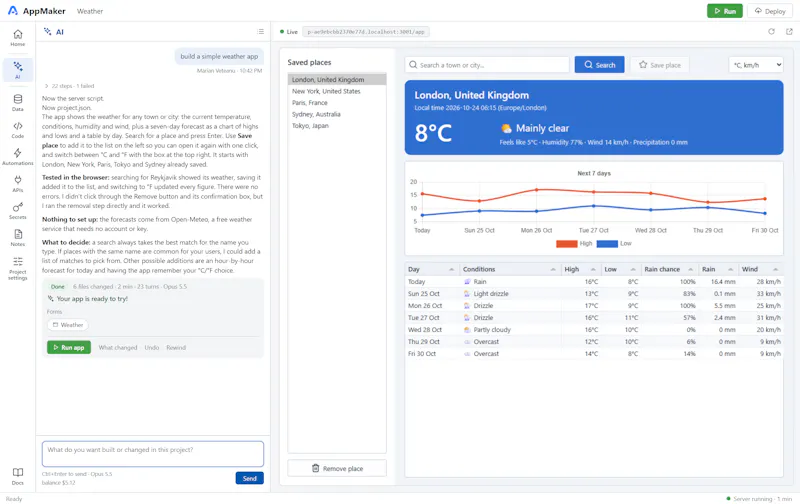
Task: Click the Remove place button
Action: pyautogui.click(x=337, y=468)
